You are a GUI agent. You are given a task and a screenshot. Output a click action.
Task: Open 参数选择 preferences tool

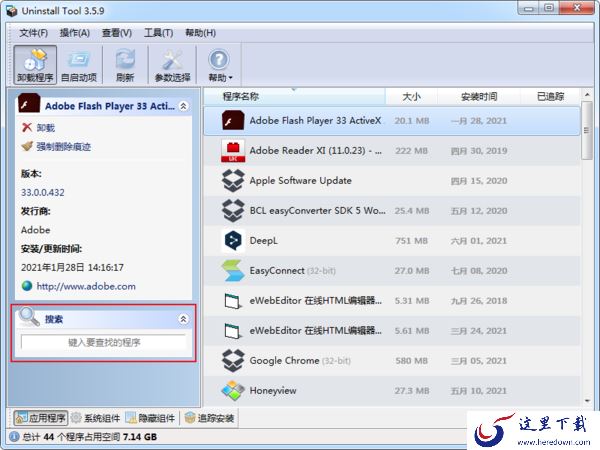[173, 64]
